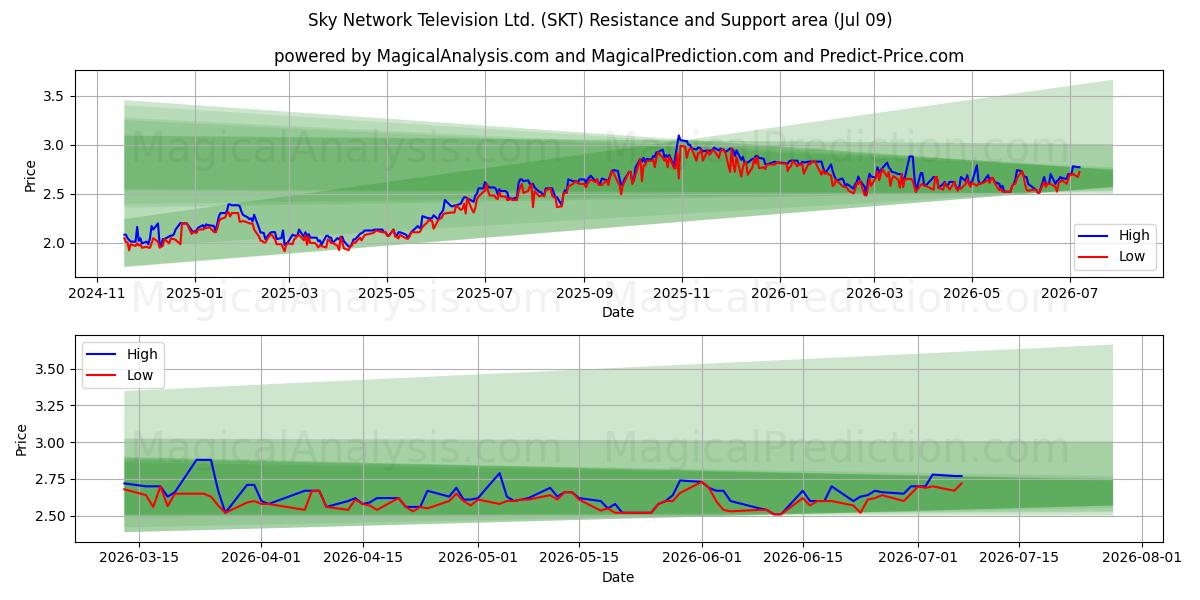Image resolution: width=1200 pixels, height=600 pixels.
Task: Click the Low legend entry in bottom chart
Action: coord(122,375)
